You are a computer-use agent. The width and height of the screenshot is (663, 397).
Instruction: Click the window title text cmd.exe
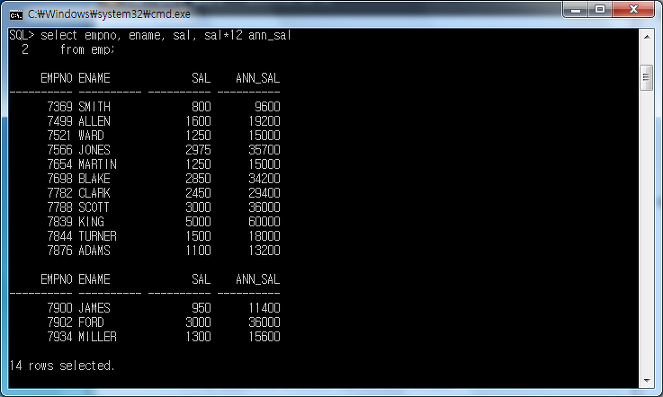pos(109,14)
